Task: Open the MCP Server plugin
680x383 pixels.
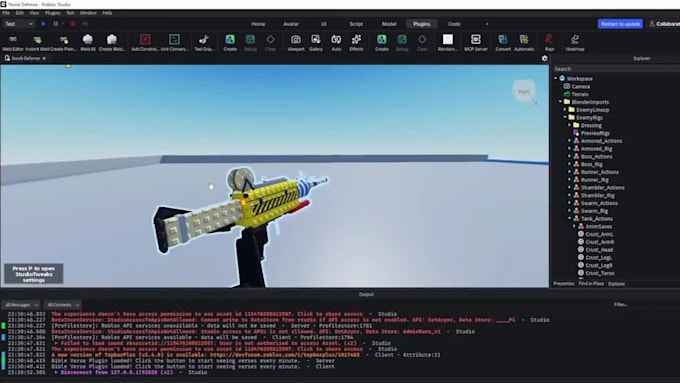Action: pos(476,43)
